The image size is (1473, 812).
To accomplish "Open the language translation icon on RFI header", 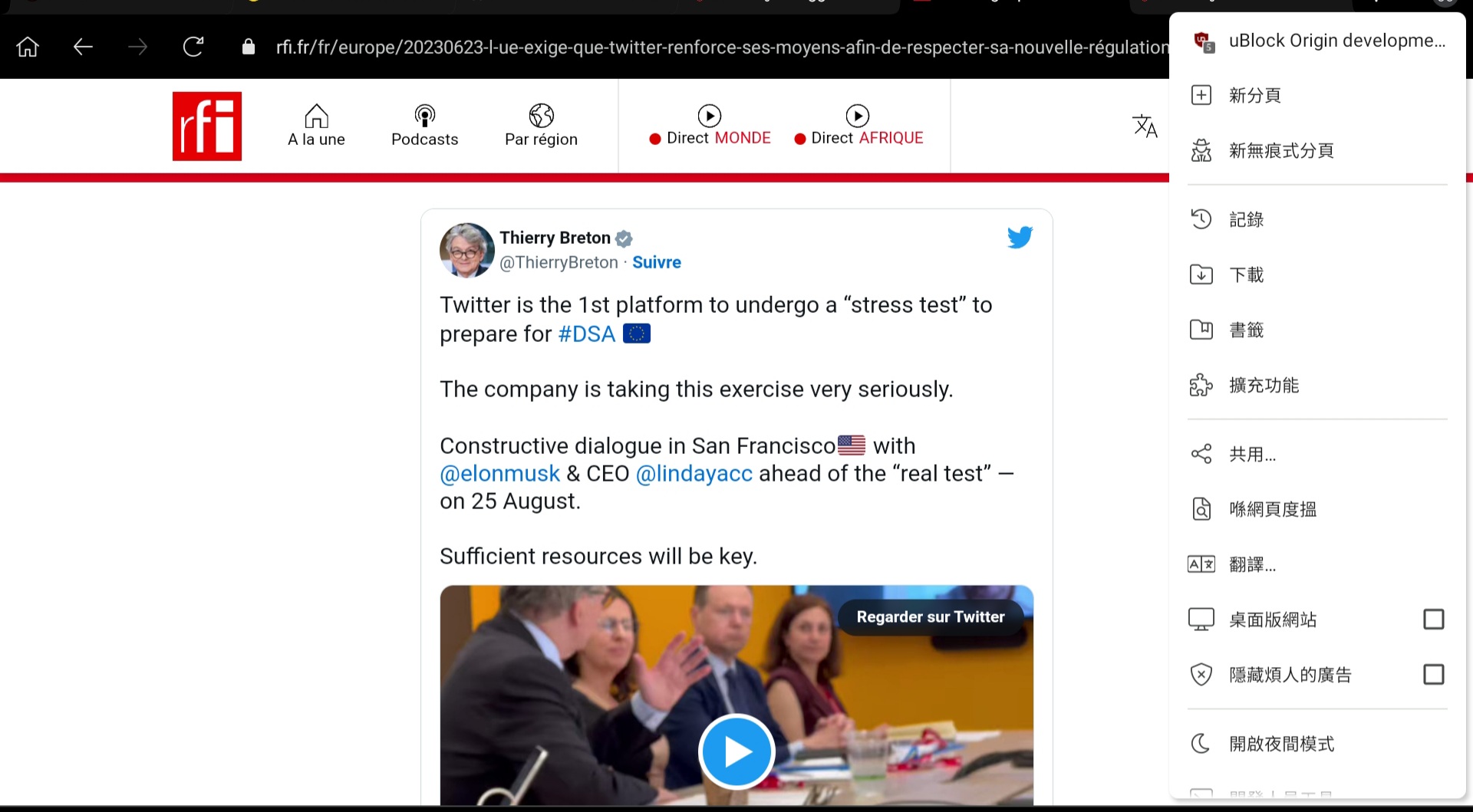I will [x=1145, y=127].
